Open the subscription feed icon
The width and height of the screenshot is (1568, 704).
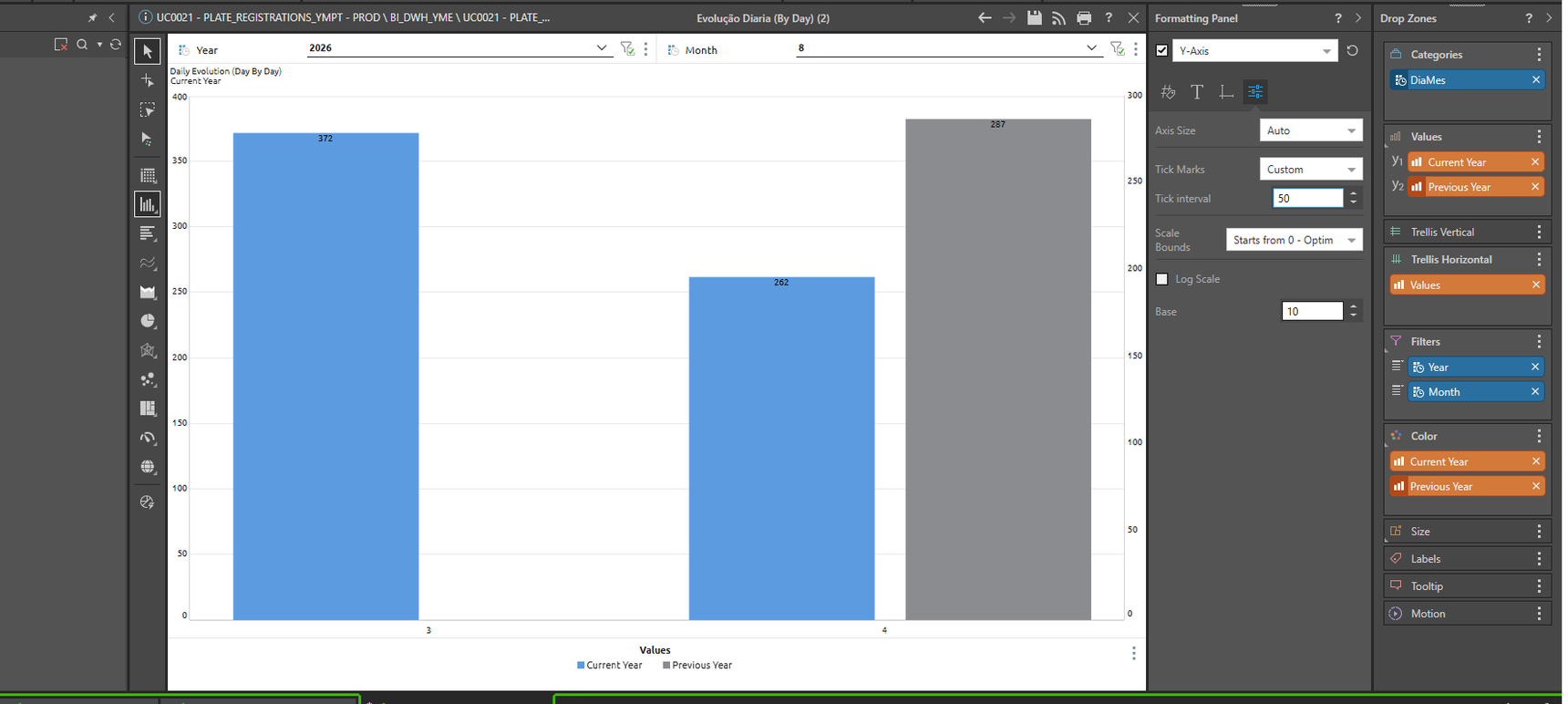[1058, 17]
